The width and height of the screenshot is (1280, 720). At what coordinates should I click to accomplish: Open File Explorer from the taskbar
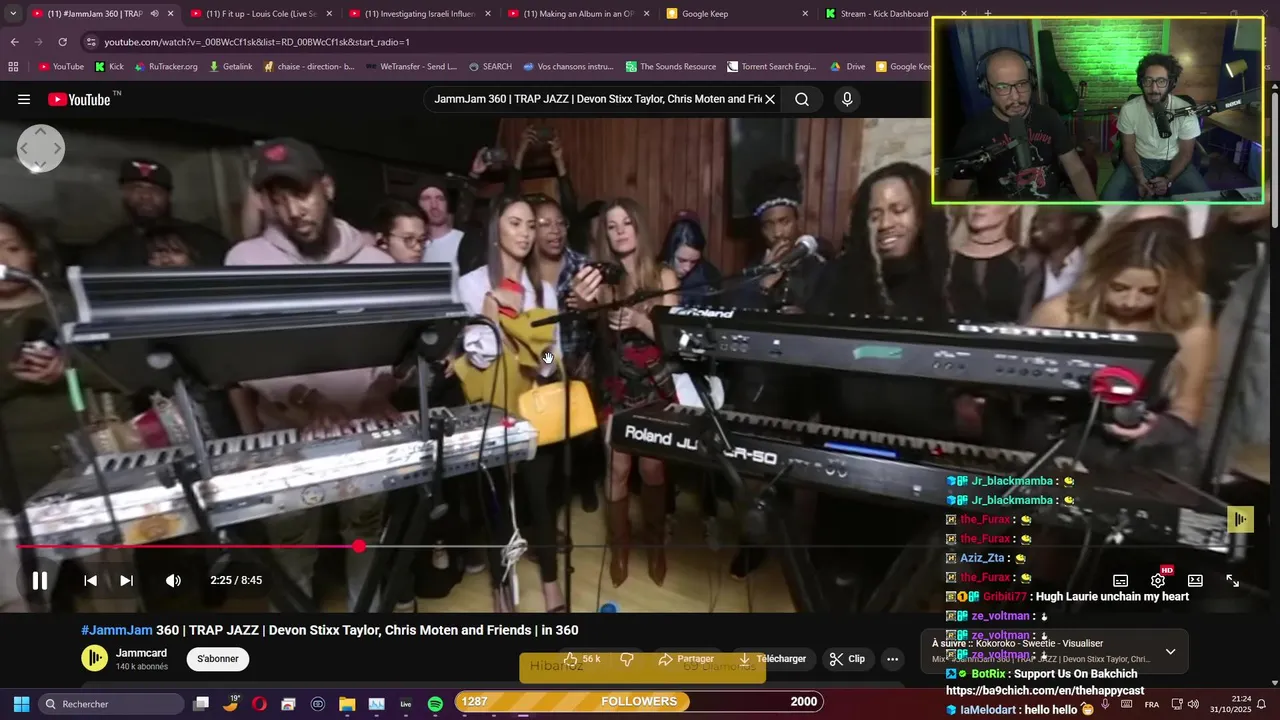[x=347, y=704]
